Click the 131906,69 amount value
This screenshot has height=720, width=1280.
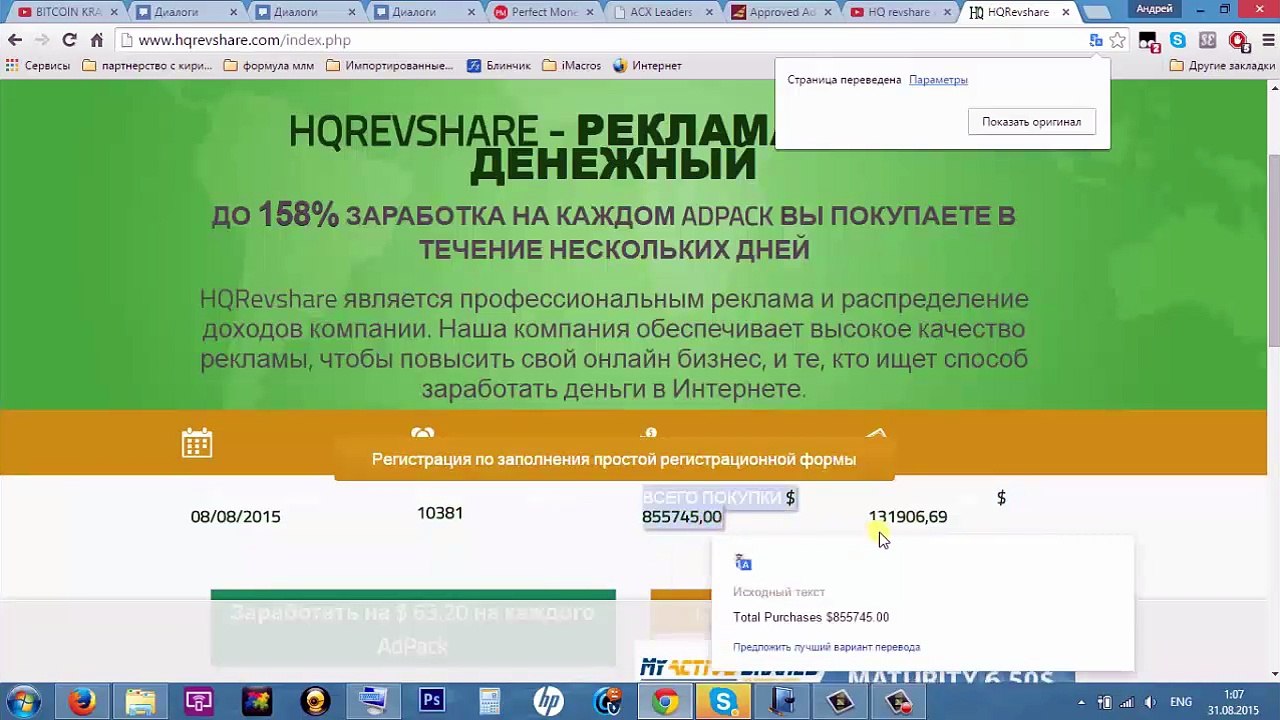908,517
